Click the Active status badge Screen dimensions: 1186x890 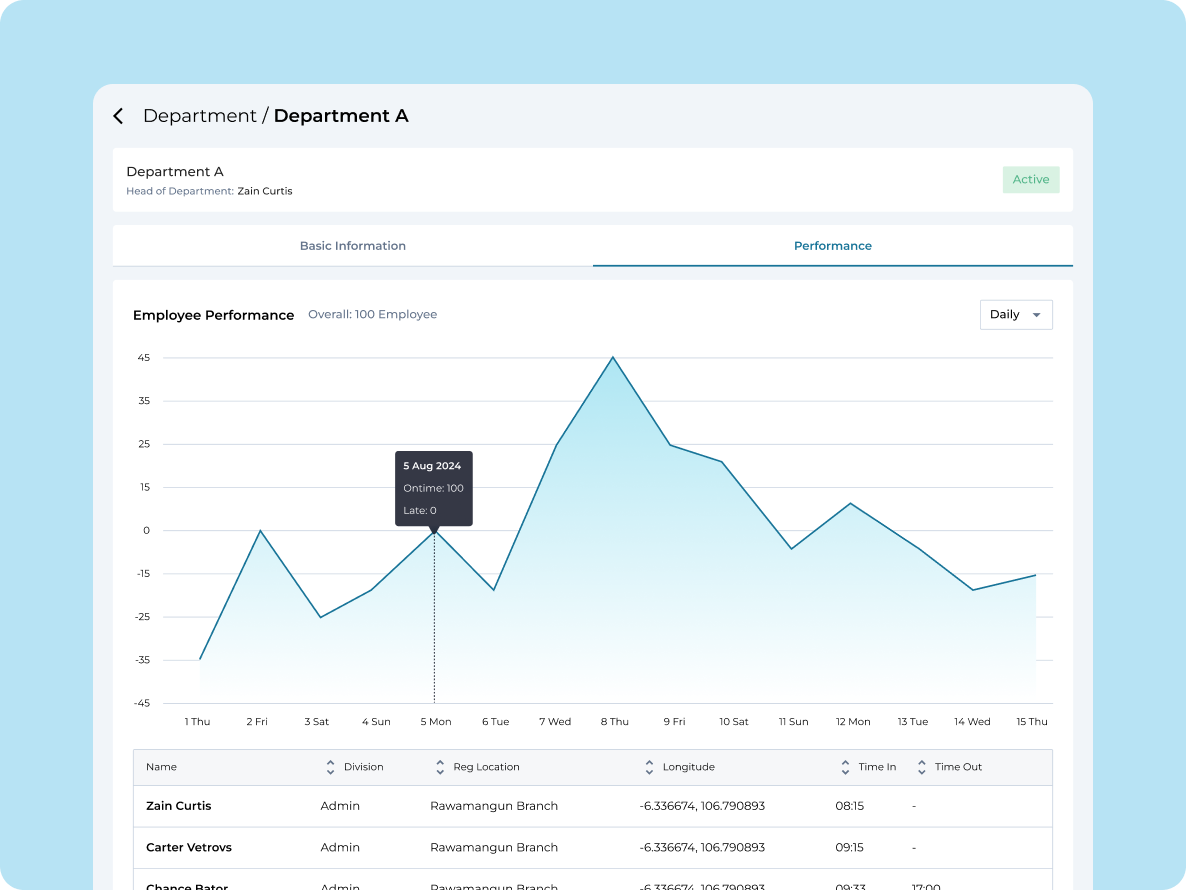click(1030, 180)
